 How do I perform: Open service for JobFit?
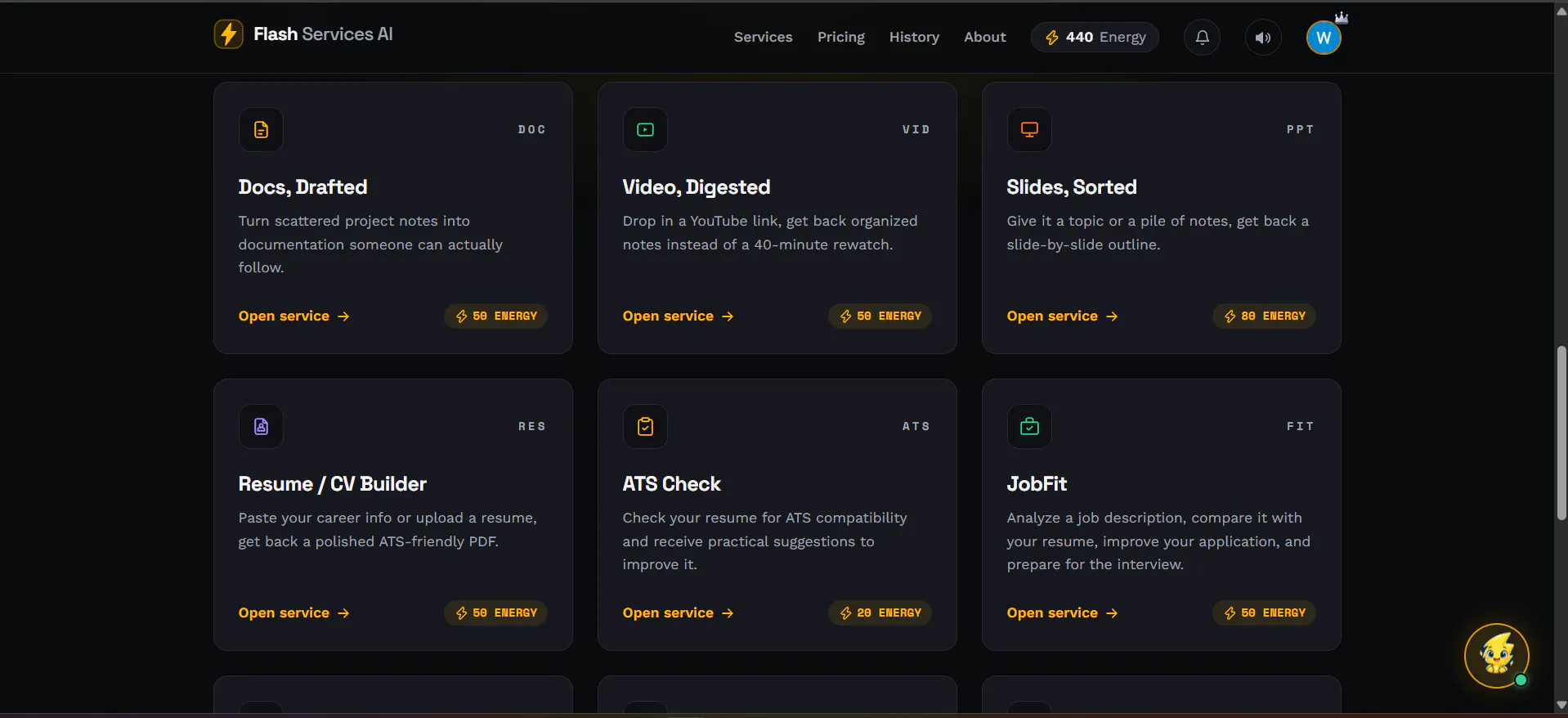coord(1062,613)
